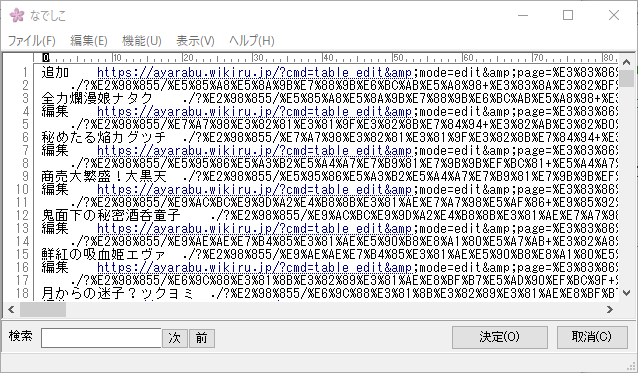The width and height of the screenshot is (638, 373).
Task: Open the 表示(V) menu
Action: 195,41
